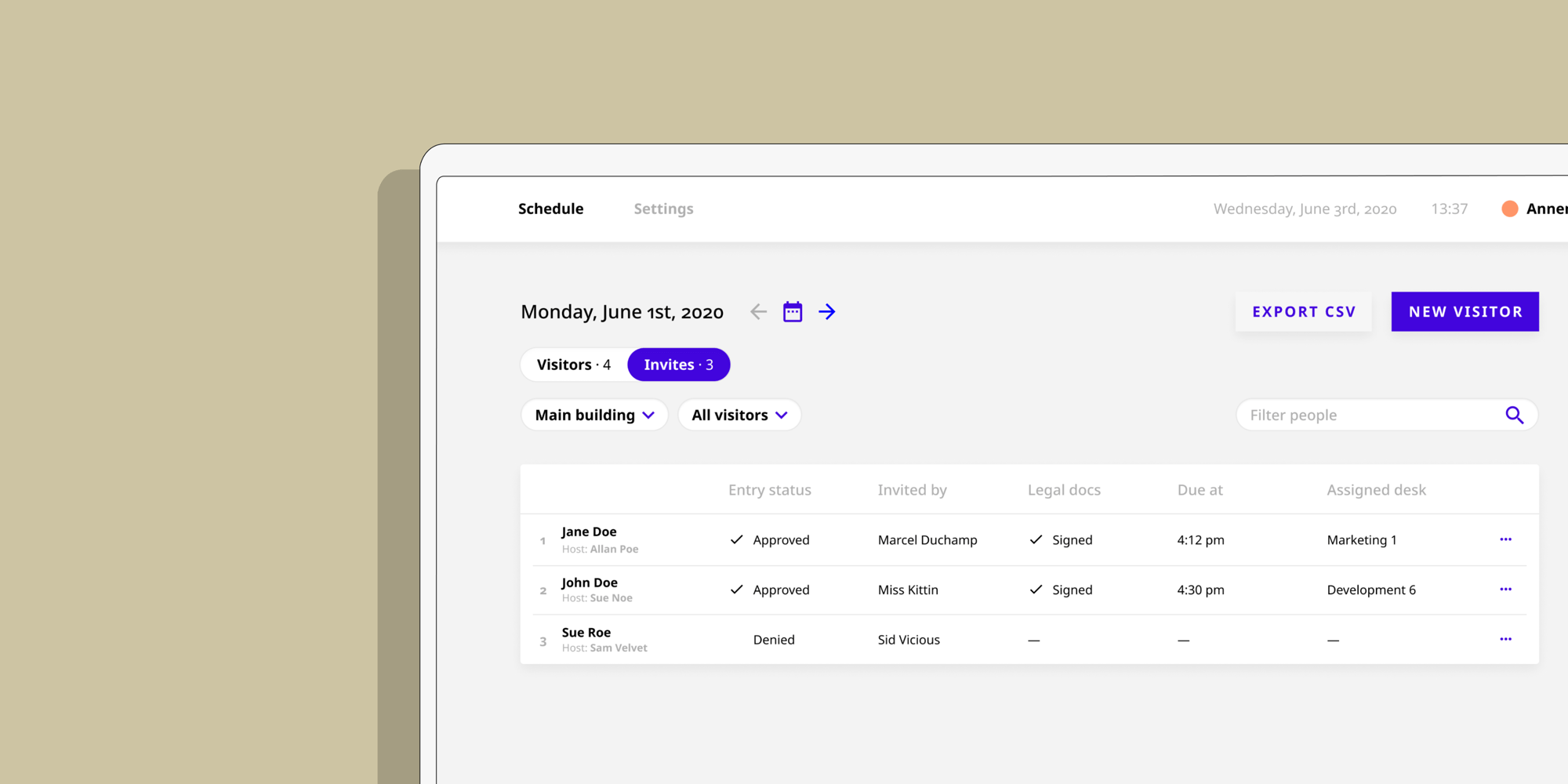Open the actions menu for Jane Doe's row
1568x784 pixels.
[x=1505, y=539]
